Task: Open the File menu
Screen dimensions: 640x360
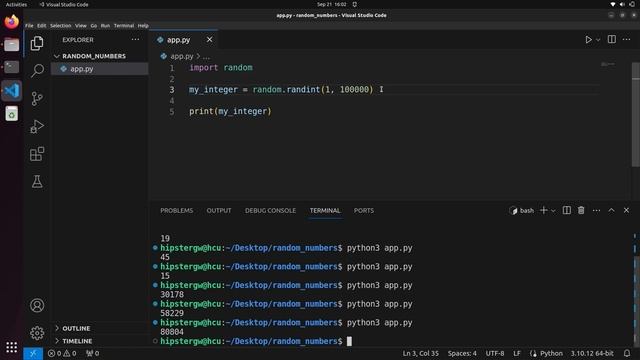Action: pyautogui.click(x=29, y=25)
